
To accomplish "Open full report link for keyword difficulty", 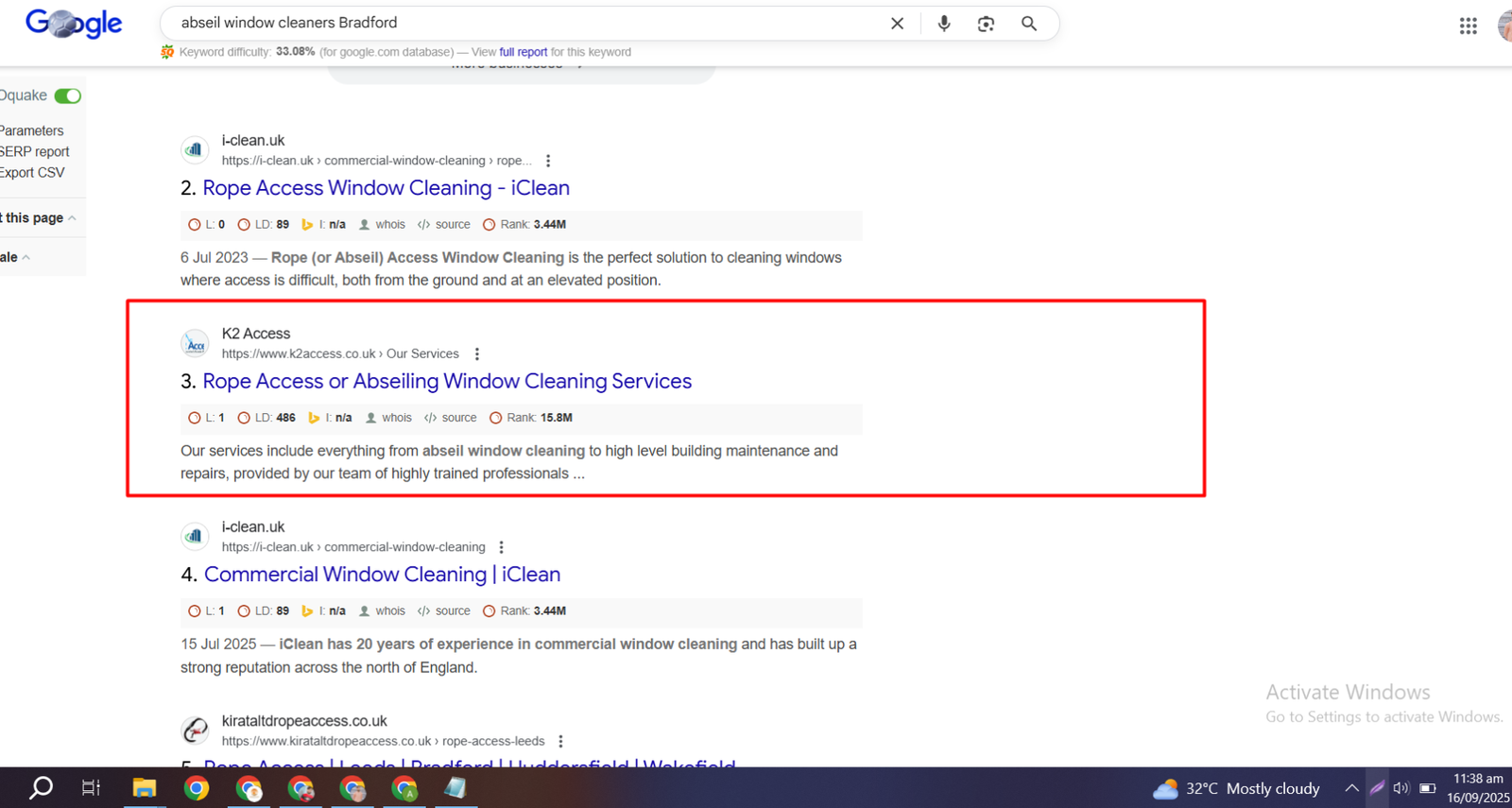I will click(x=523, y=52).
